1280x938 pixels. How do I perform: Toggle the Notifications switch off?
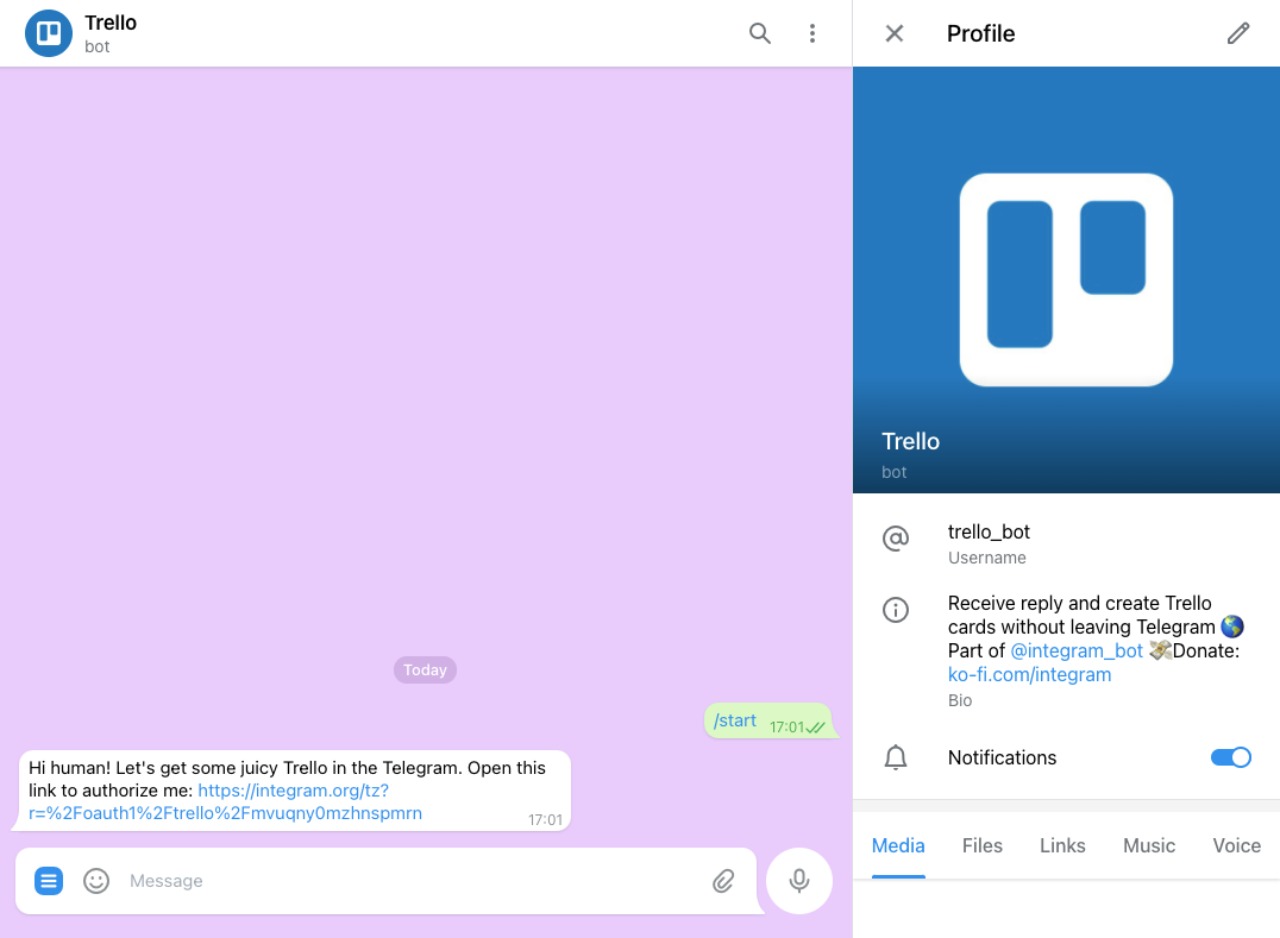[x=1231, y=757]
